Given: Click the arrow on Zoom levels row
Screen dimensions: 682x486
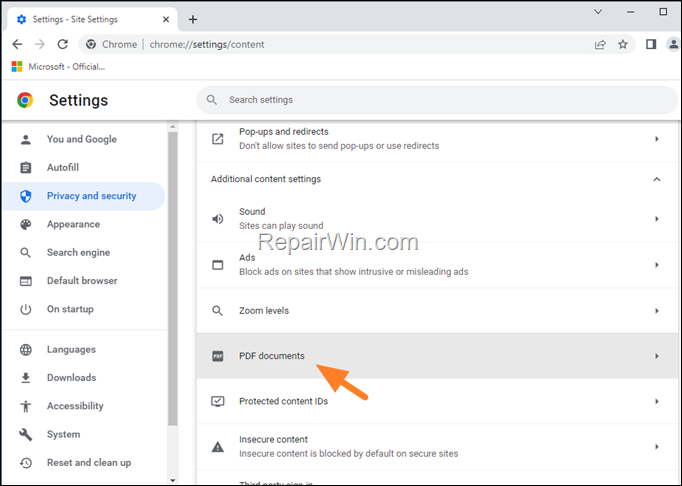Looking at the screenshot, I should tap(657, 311).
